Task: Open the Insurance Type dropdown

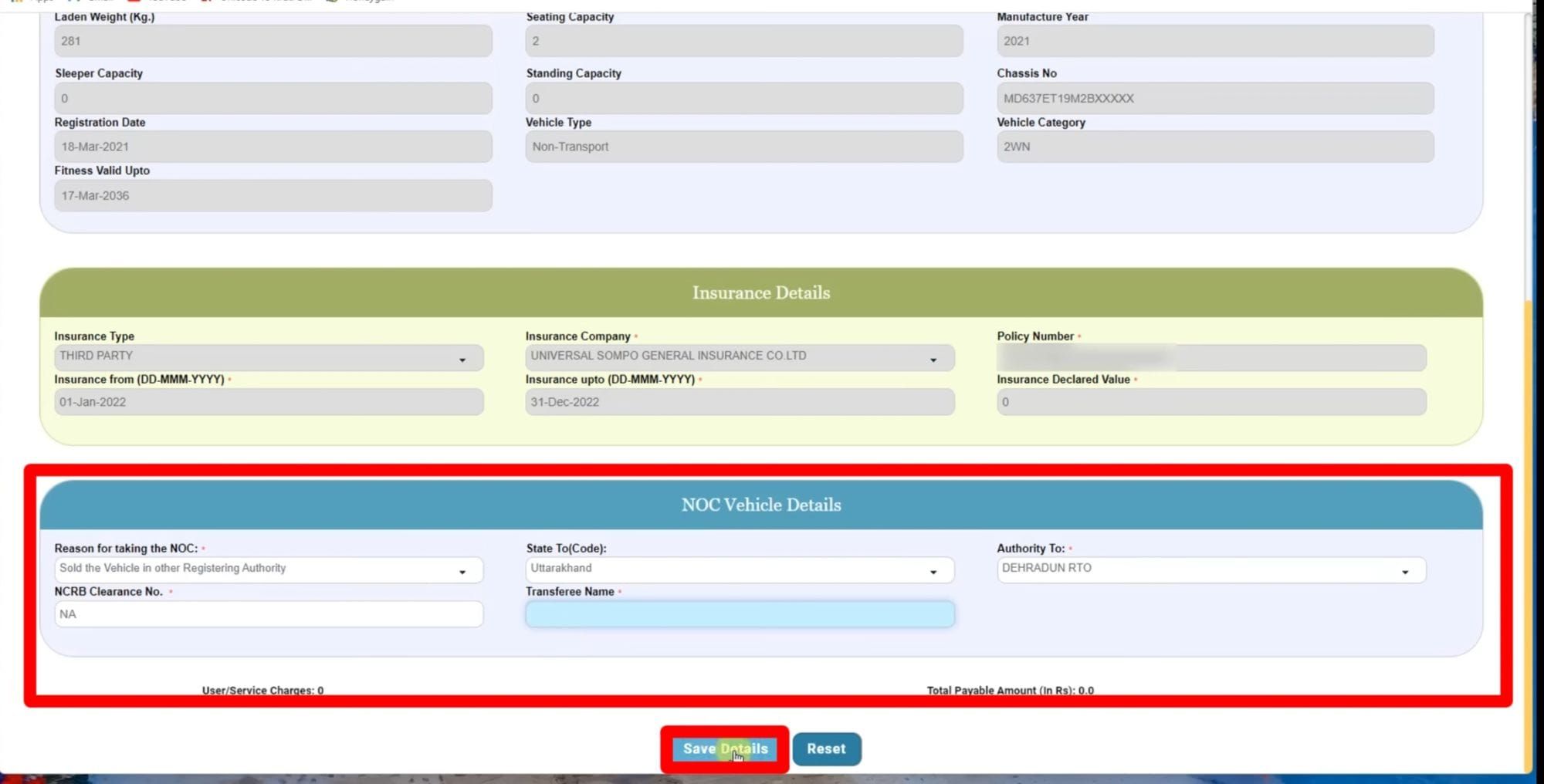Action: tap(268, 357)
